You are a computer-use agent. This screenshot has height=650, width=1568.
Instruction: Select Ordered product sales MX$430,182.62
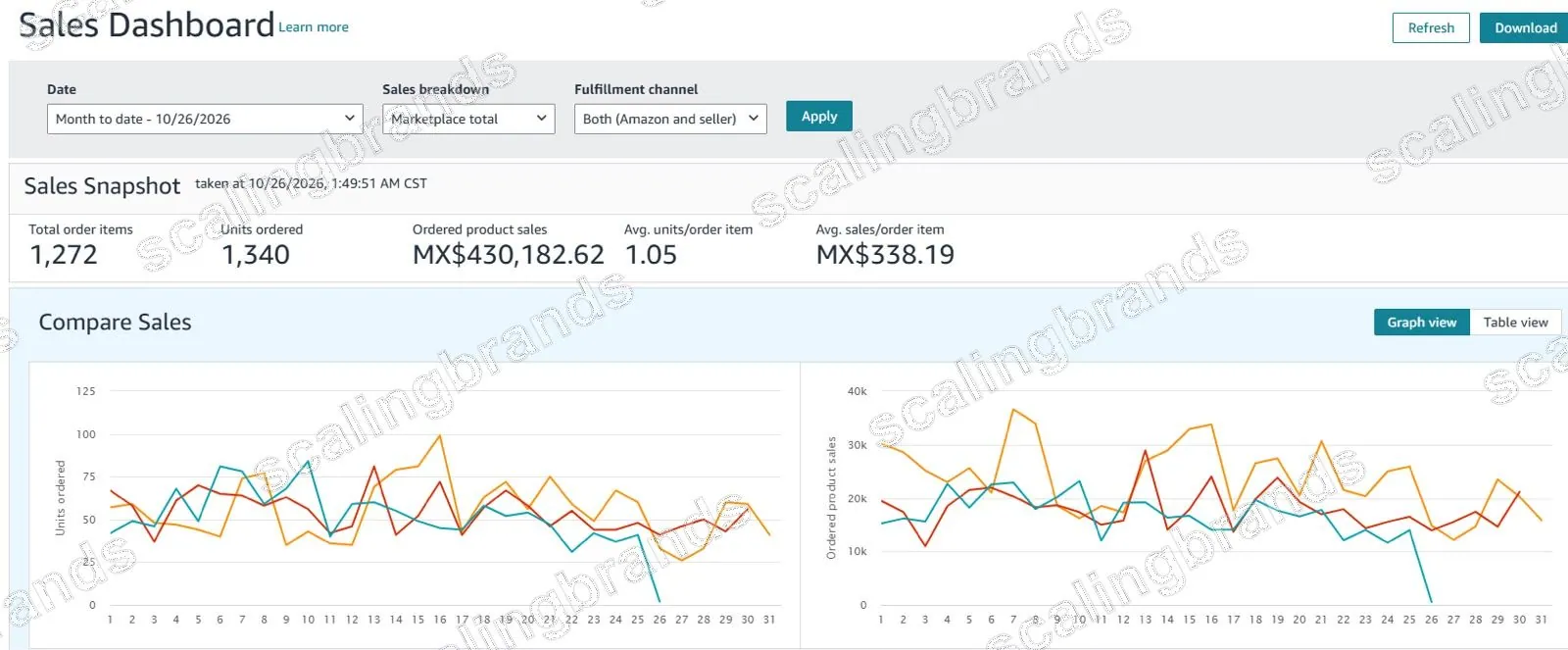point(509,255)
